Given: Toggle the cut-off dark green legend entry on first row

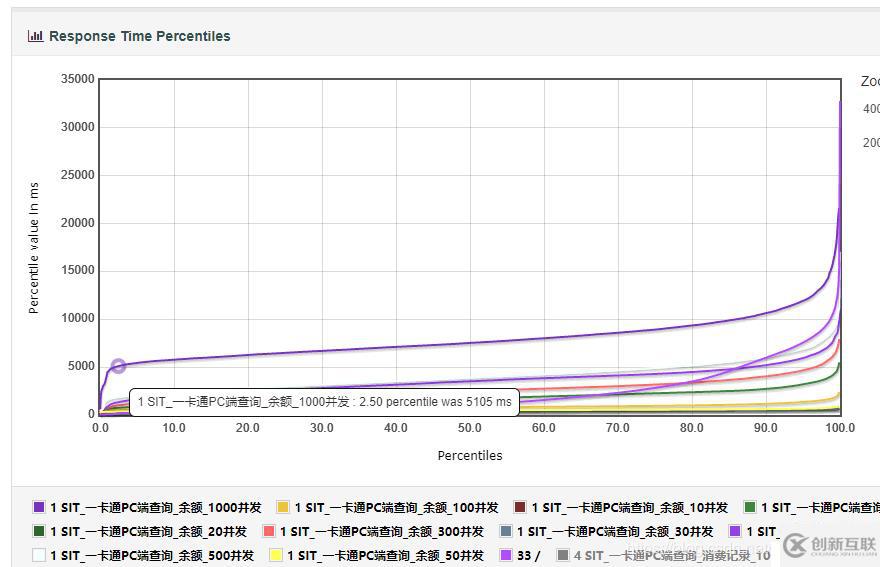Looking at the screenshot, I should (812, 507).
